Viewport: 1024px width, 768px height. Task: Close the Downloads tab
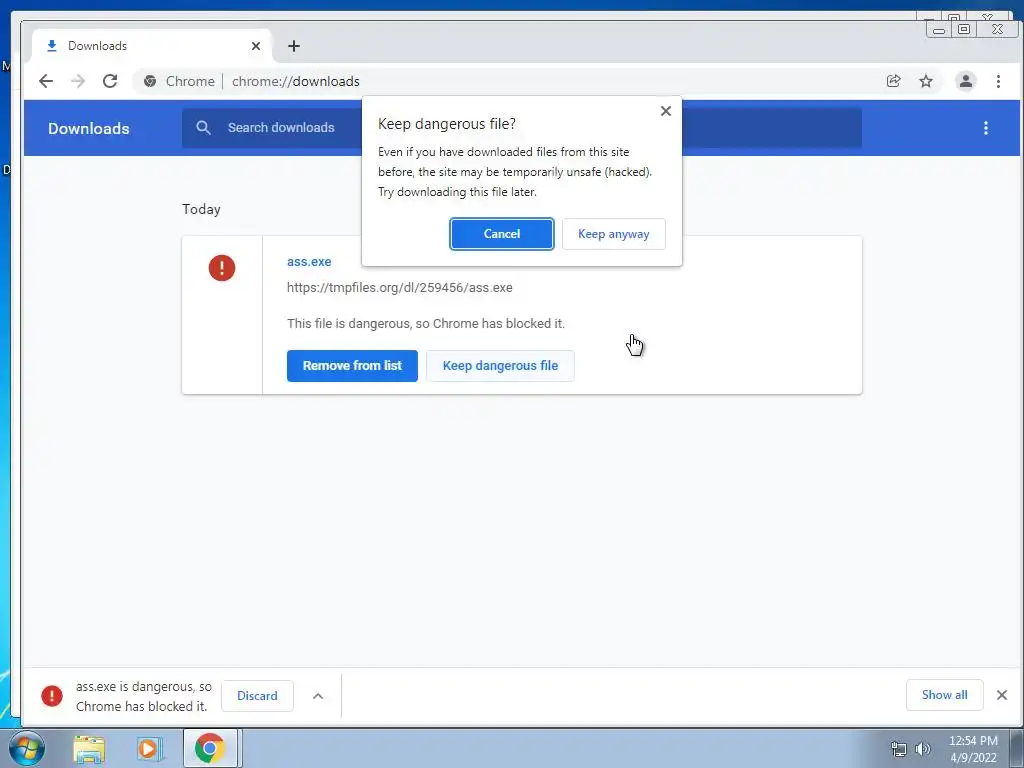(256, 46)
